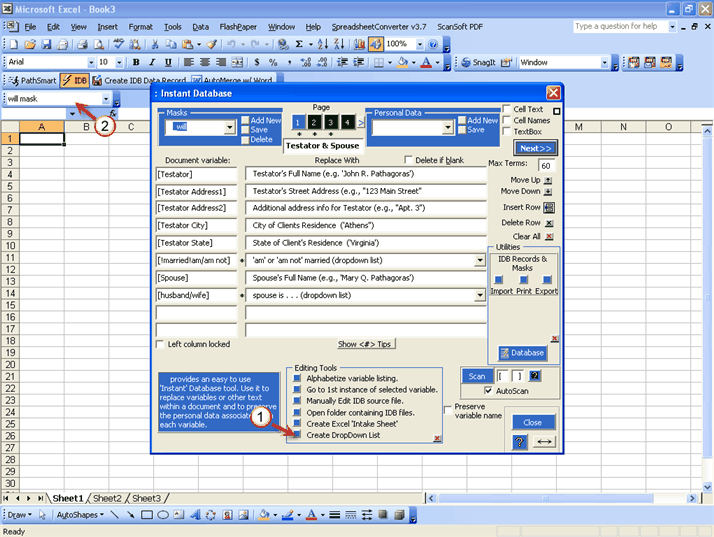
Task: Enable the Left column locked checkbox
Action: tap(160, 344)
